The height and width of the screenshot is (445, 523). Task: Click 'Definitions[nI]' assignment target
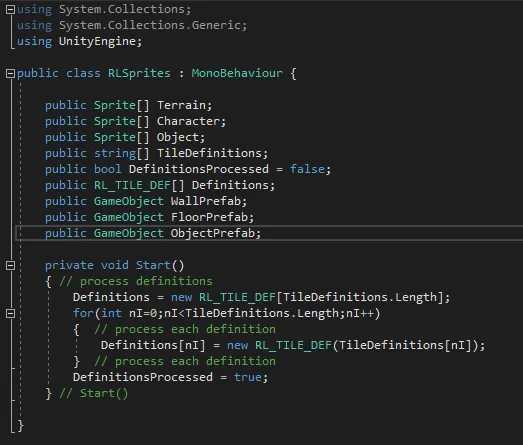pos(153,346)
